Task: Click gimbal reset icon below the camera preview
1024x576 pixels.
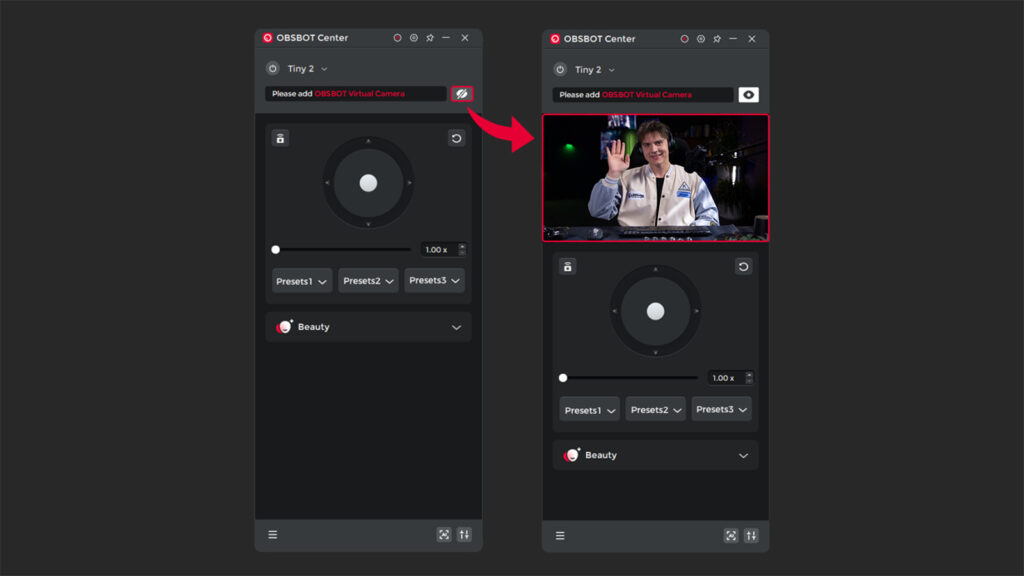Action: pos(743,267)
